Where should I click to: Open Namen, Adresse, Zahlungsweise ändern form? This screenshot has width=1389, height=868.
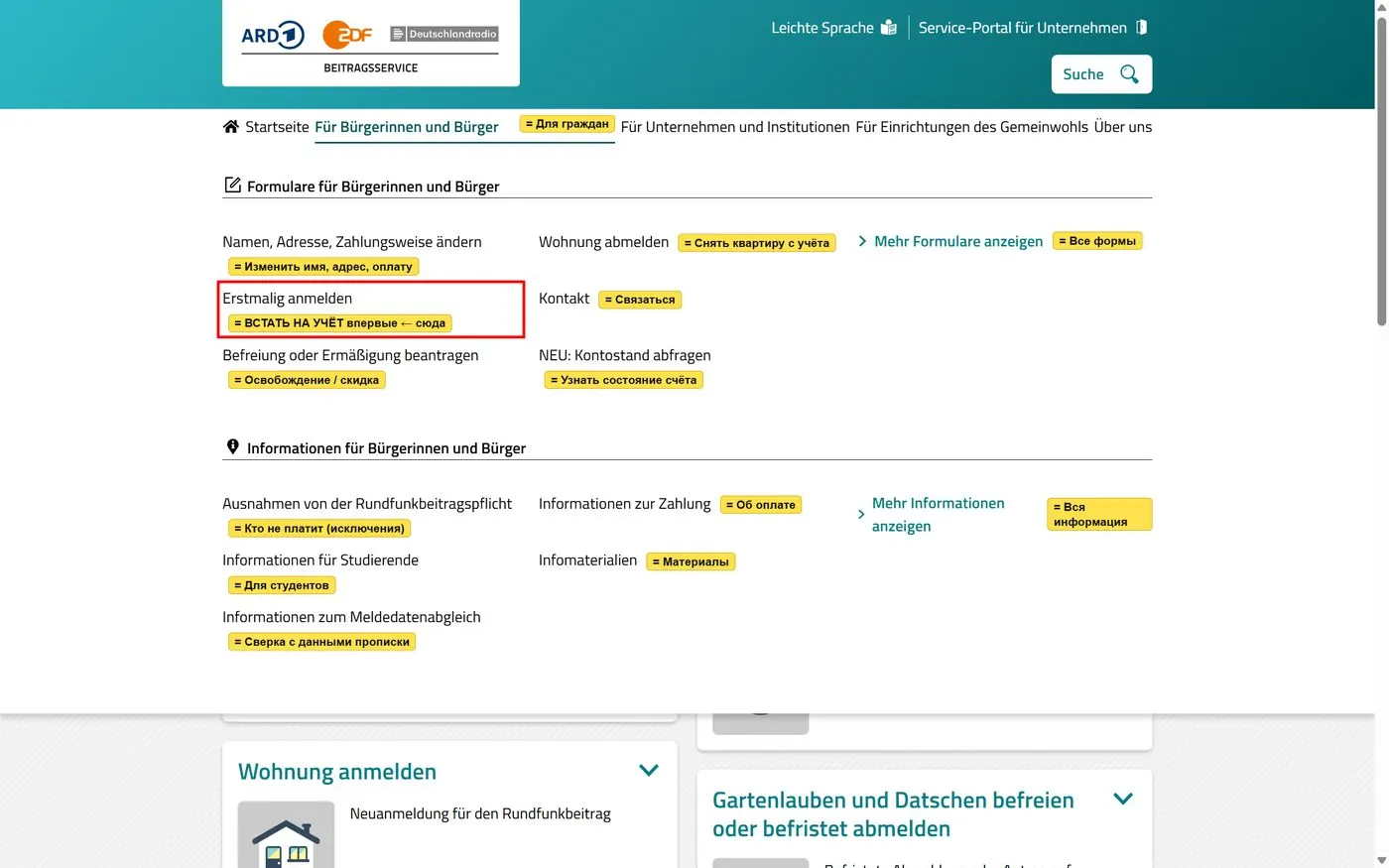tap(352, 242)
